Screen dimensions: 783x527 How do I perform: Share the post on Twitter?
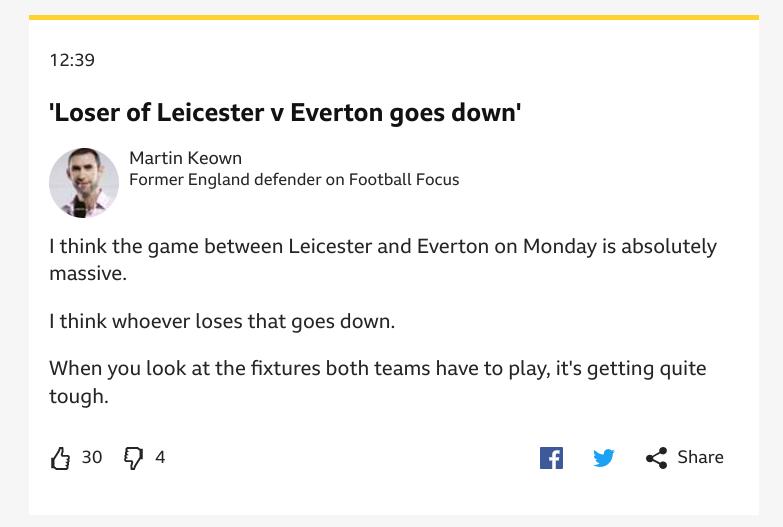[x=603, y=458]
